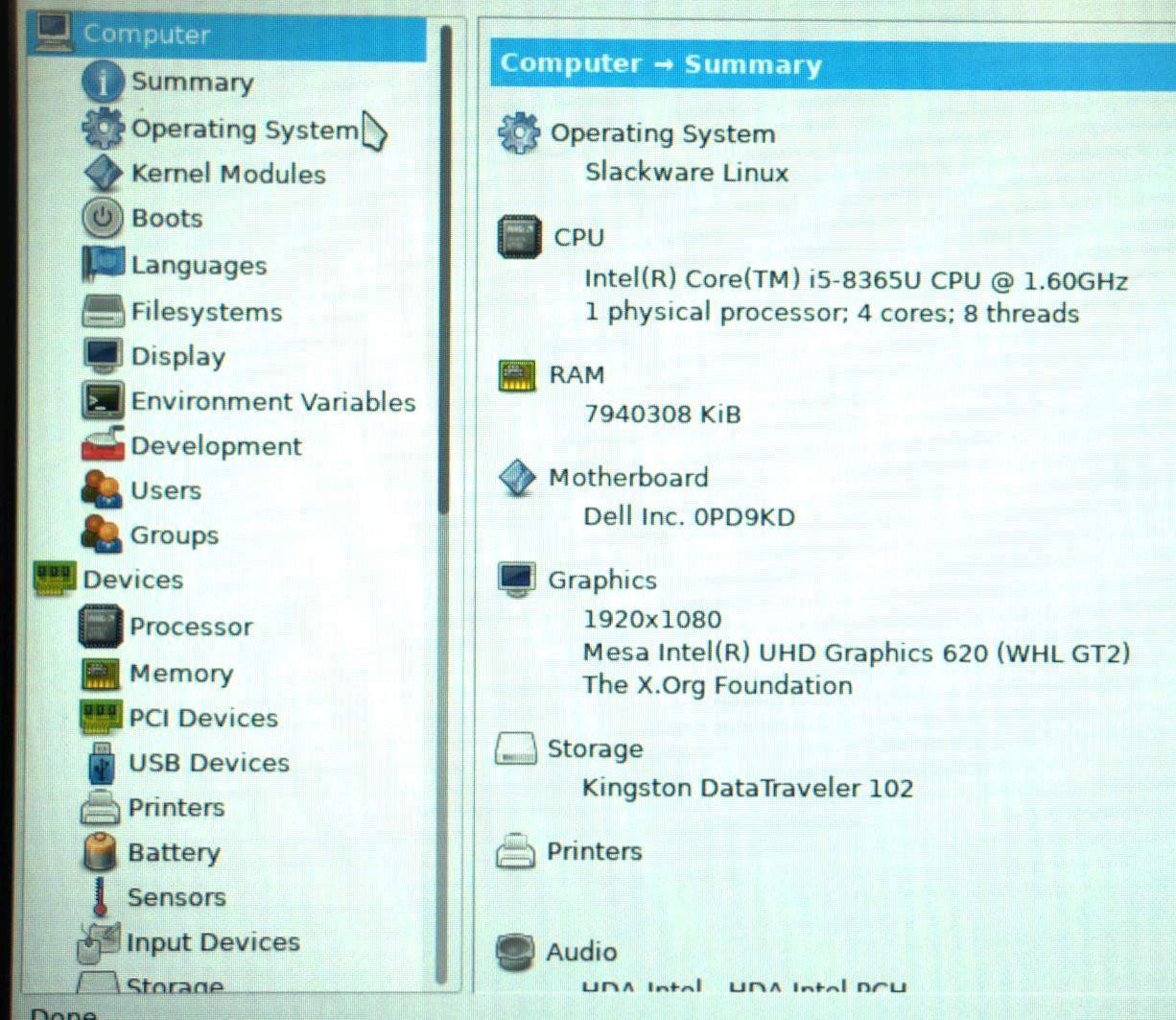Open the USB Devices label

[209, 763]
